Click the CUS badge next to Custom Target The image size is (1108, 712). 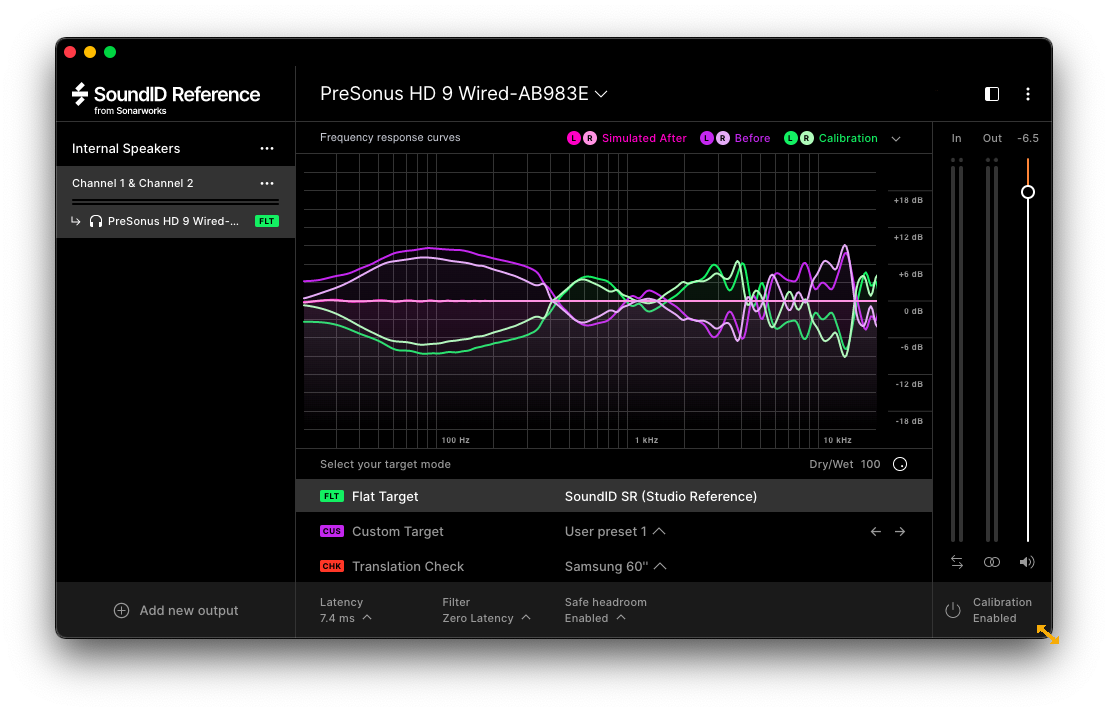pyautogui.click(x=331, y=531)
